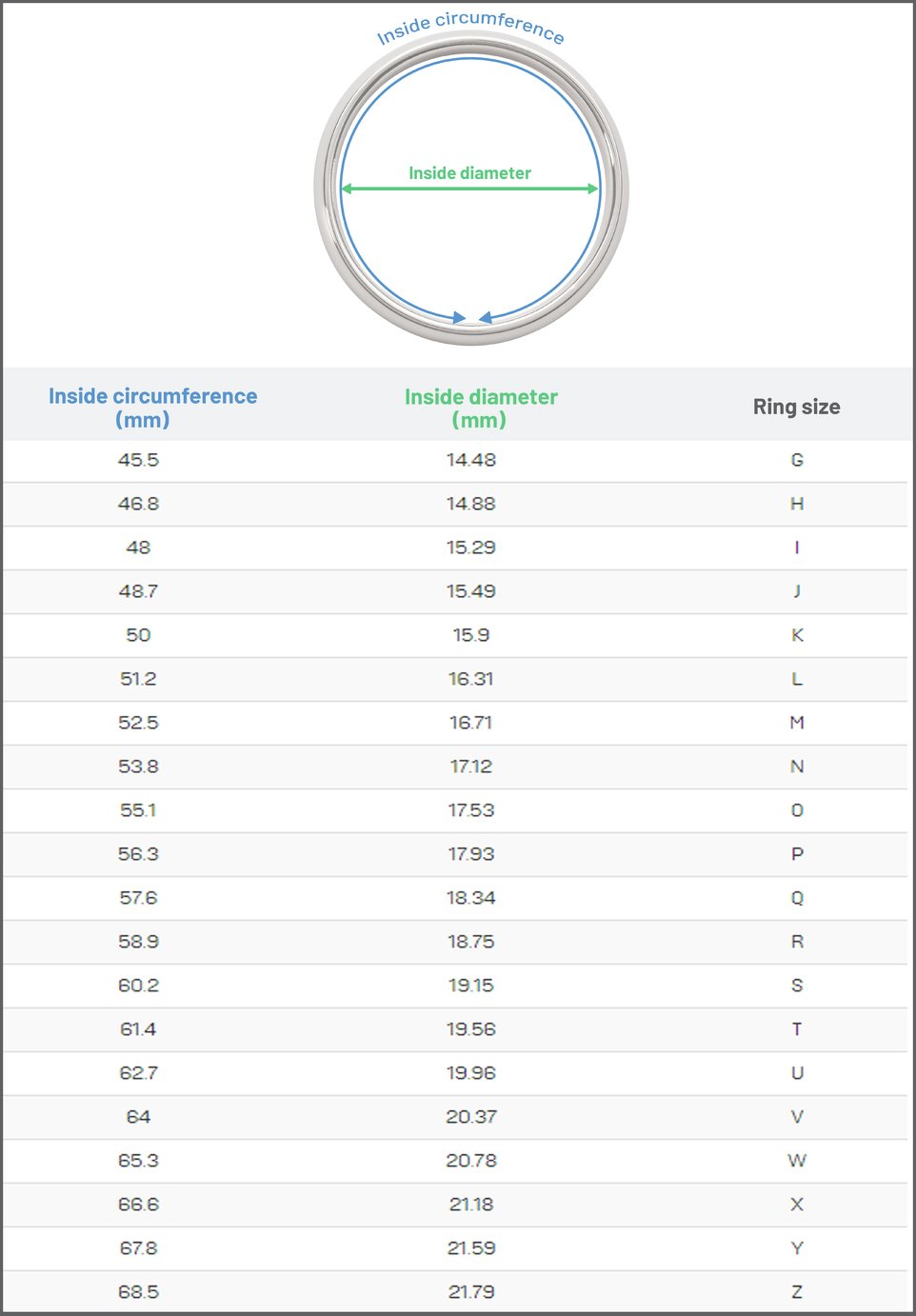Click the 18.34 inside diameter value
The width and height of the screenshot is (916, 1316).
(471, 898)
